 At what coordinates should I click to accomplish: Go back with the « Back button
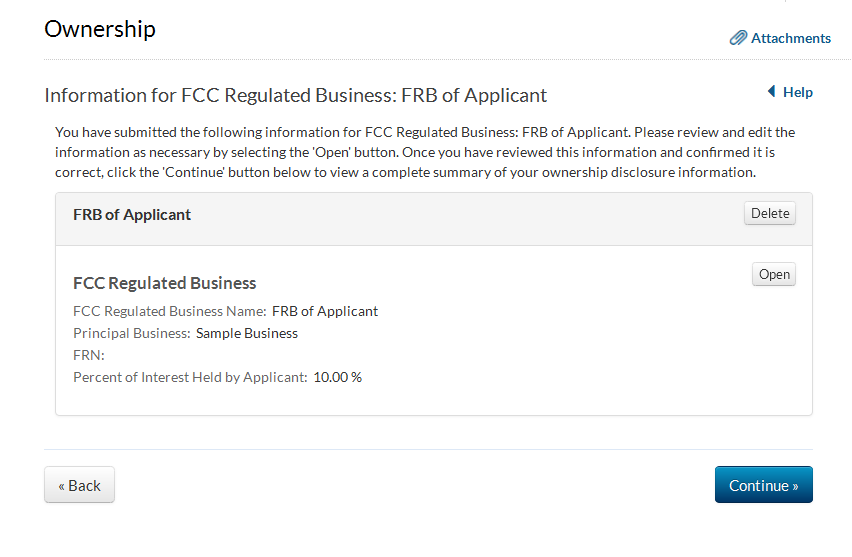(79, 485)
